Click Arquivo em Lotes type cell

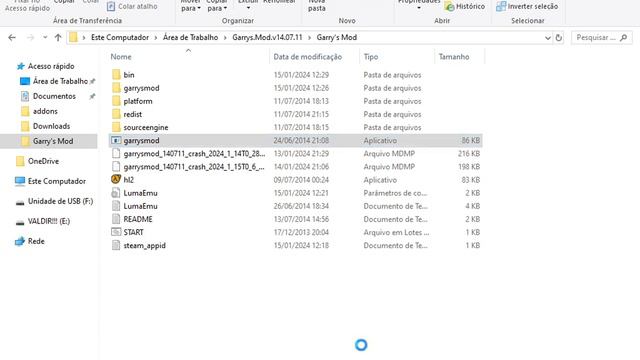pos(396,232)
